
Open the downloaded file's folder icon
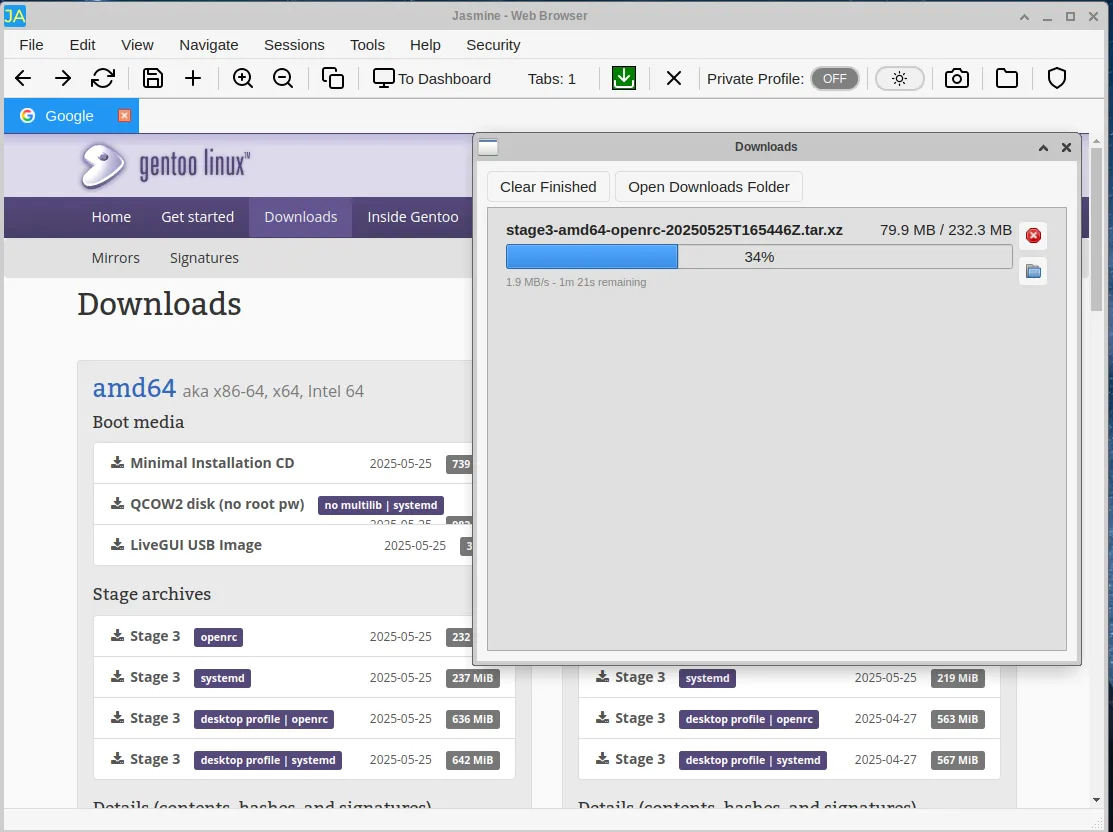[x=1033, y=272]
